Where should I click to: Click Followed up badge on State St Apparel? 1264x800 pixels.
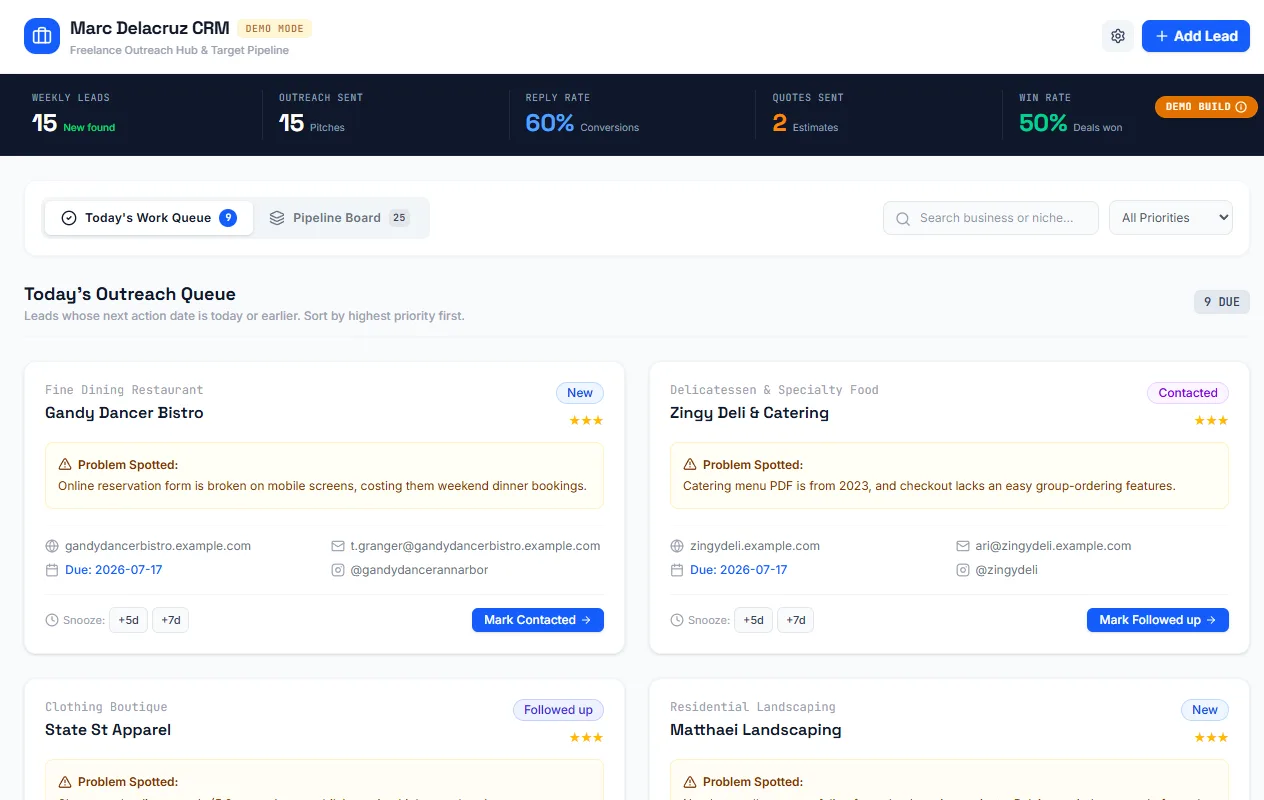[x=558, y=710]
